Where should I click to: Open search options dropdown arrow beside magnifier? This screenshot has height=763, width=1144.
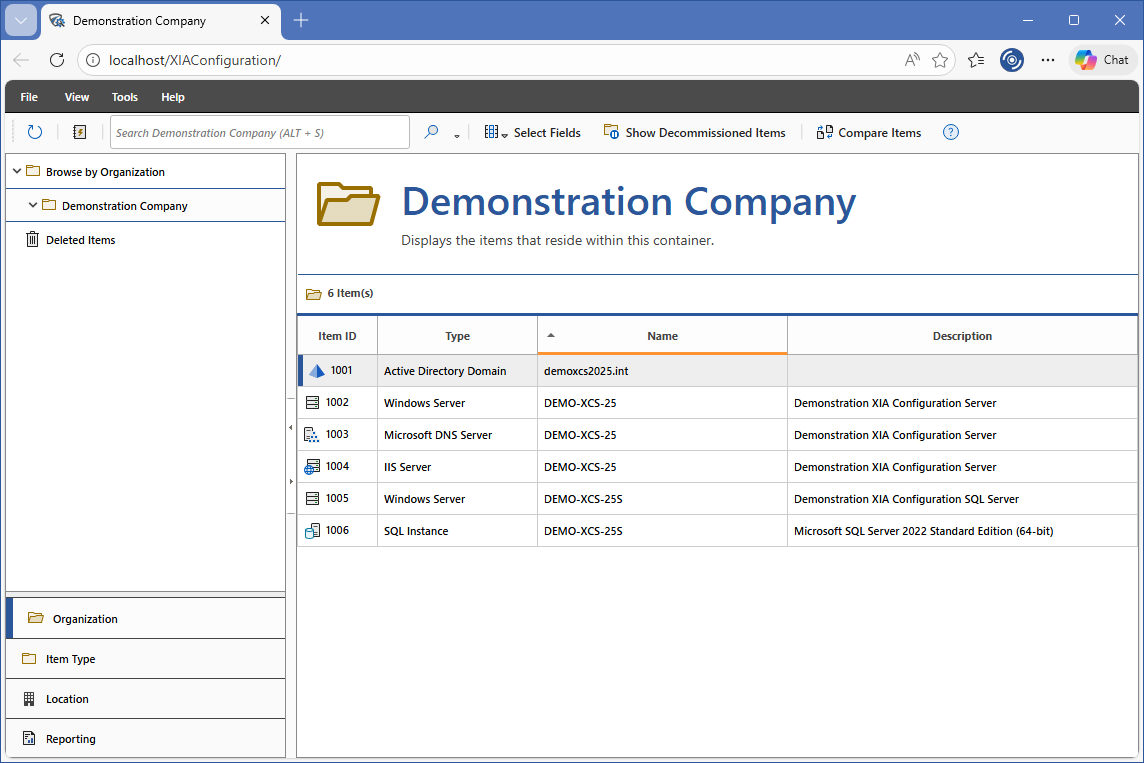coord(456,135)
